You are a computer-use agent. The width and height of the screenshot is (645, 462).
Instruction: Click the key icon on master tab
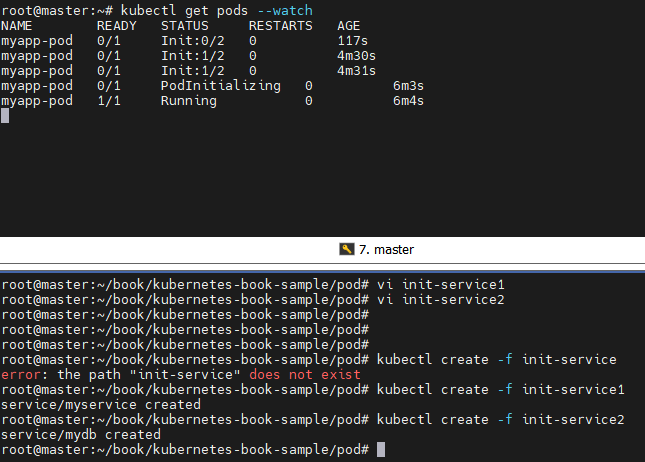tap(347, 249)
